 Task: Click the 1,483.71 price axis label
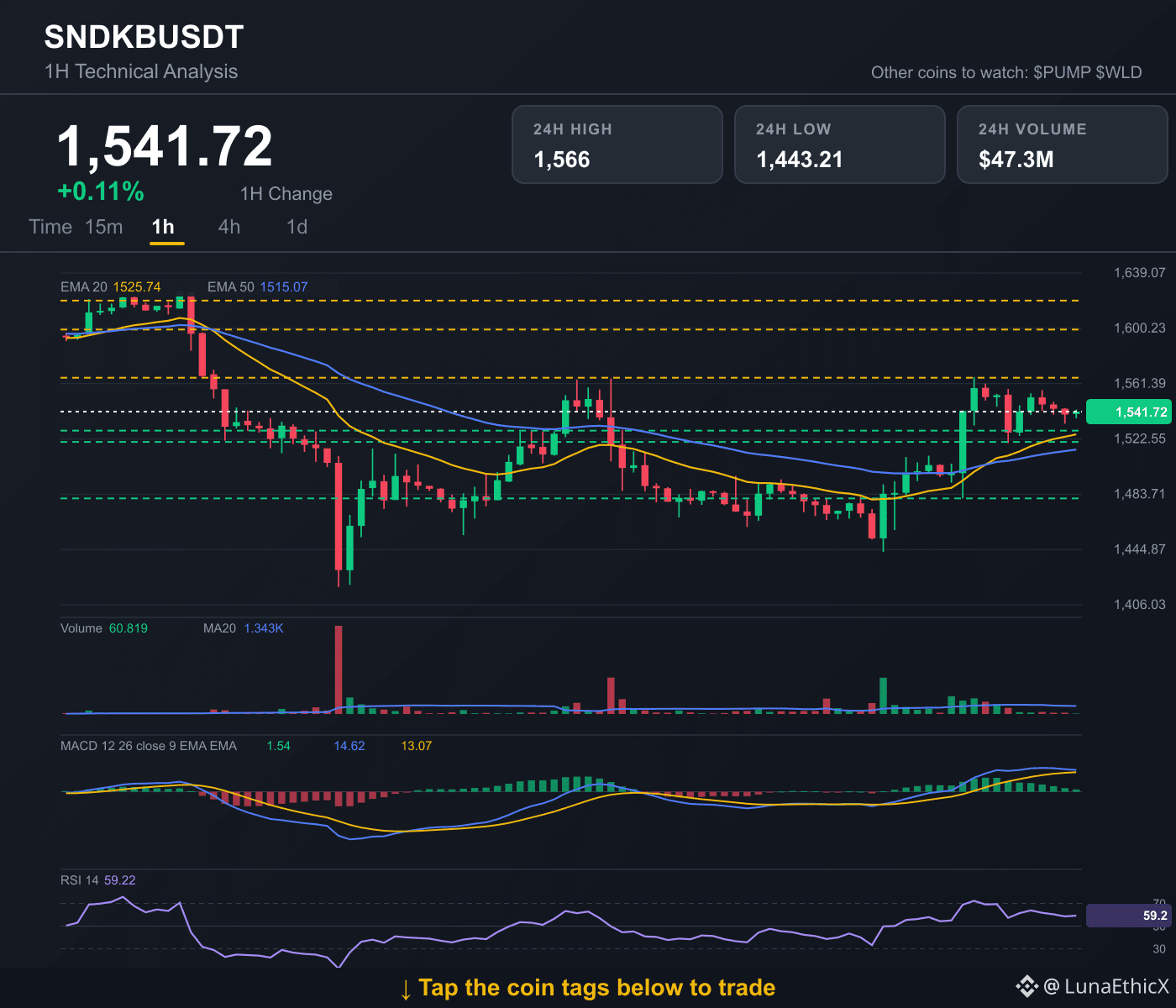(1140, 494)
